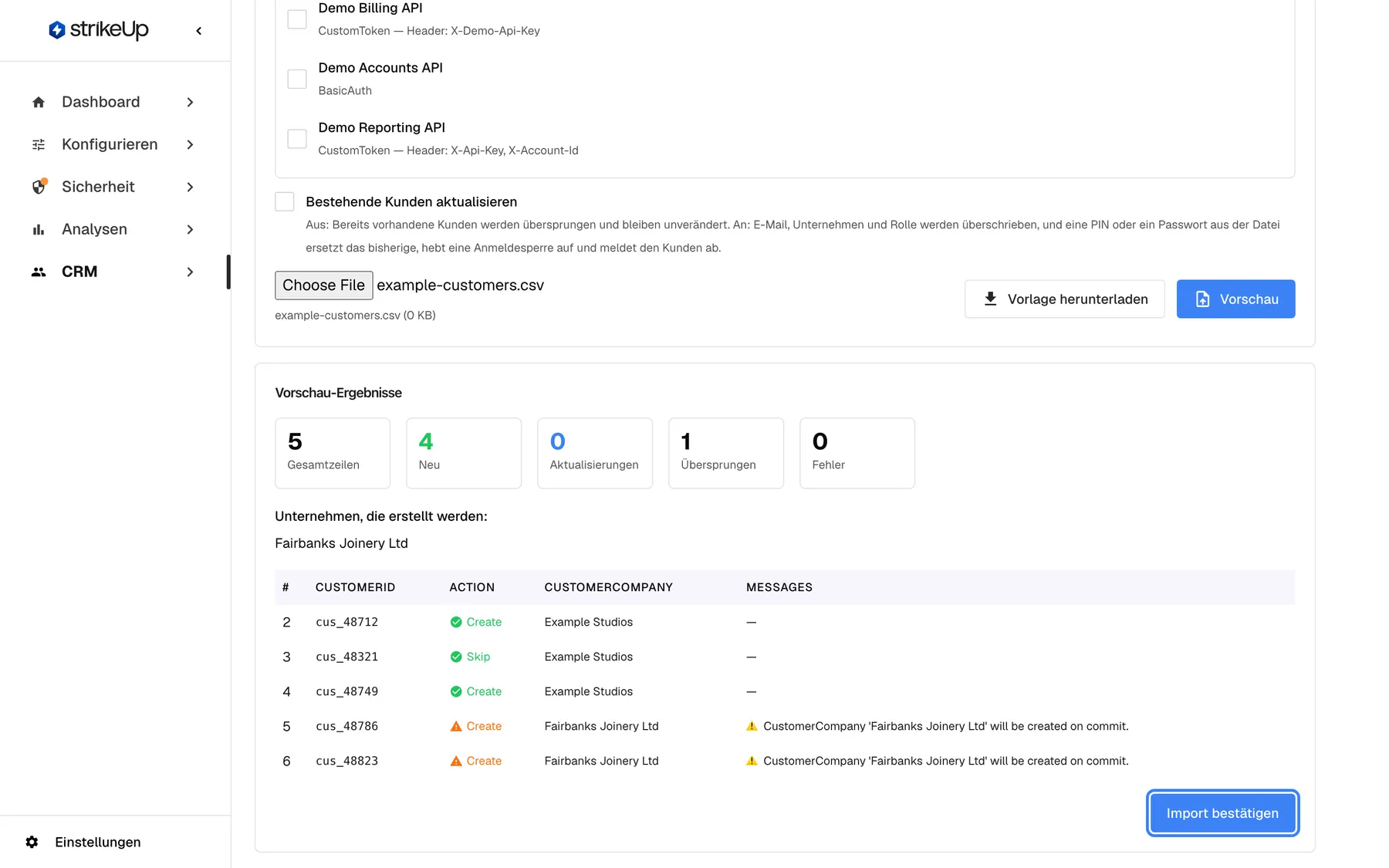Check the Demo Accounts API checkbox
The height and width of the screenshot is (868, 1389).
coord(297,79)
